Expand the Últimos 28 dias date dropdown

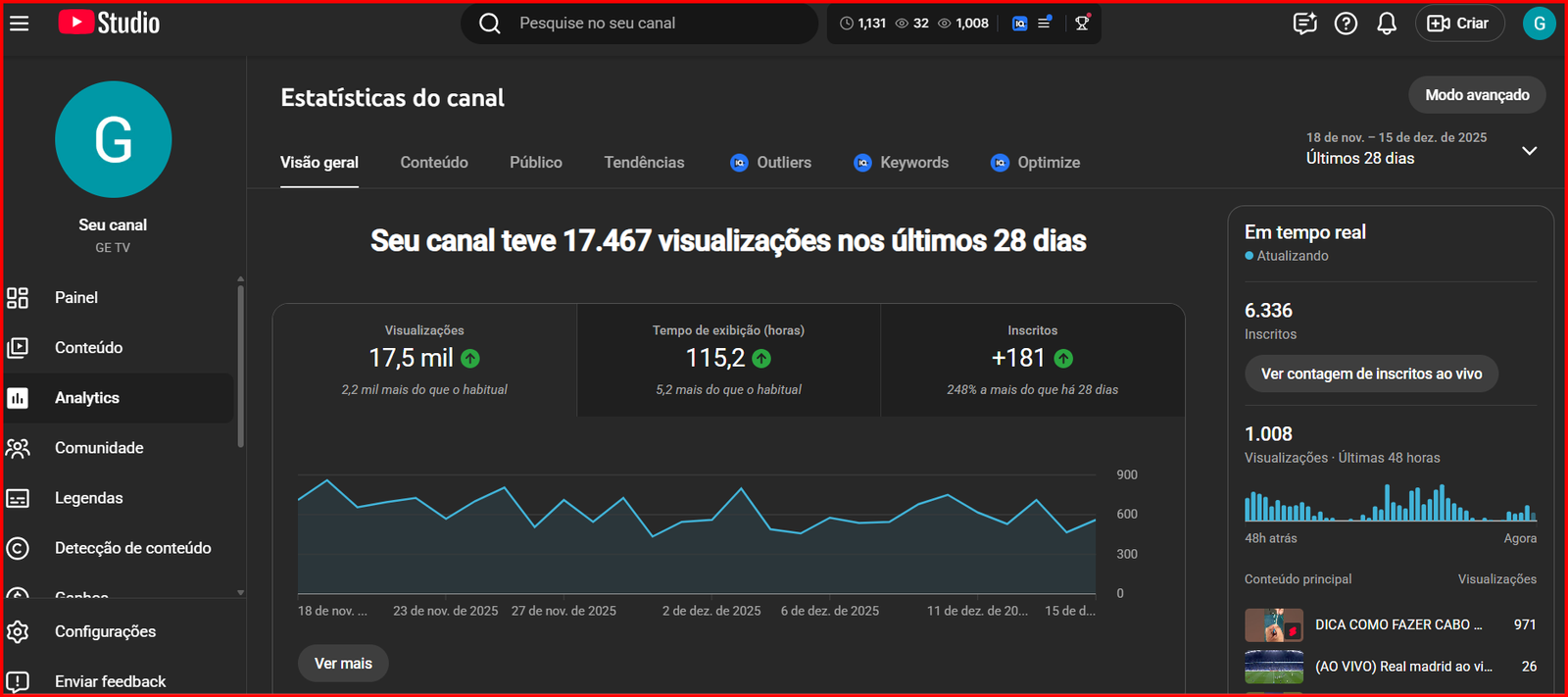tap(1529, 151)
